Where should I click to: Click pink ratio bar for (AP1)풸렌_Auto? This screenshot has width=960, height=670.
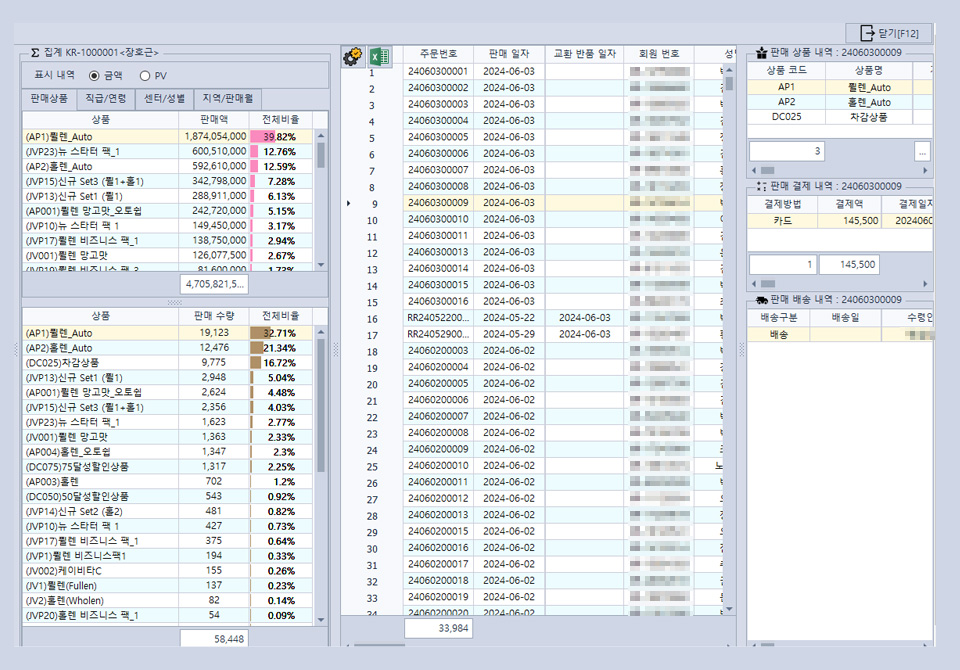click(264, 136)
